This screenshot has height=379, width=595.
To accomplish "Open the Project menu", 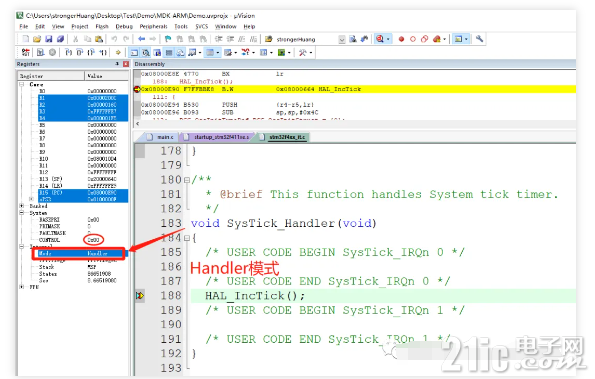I will [79, 26].
